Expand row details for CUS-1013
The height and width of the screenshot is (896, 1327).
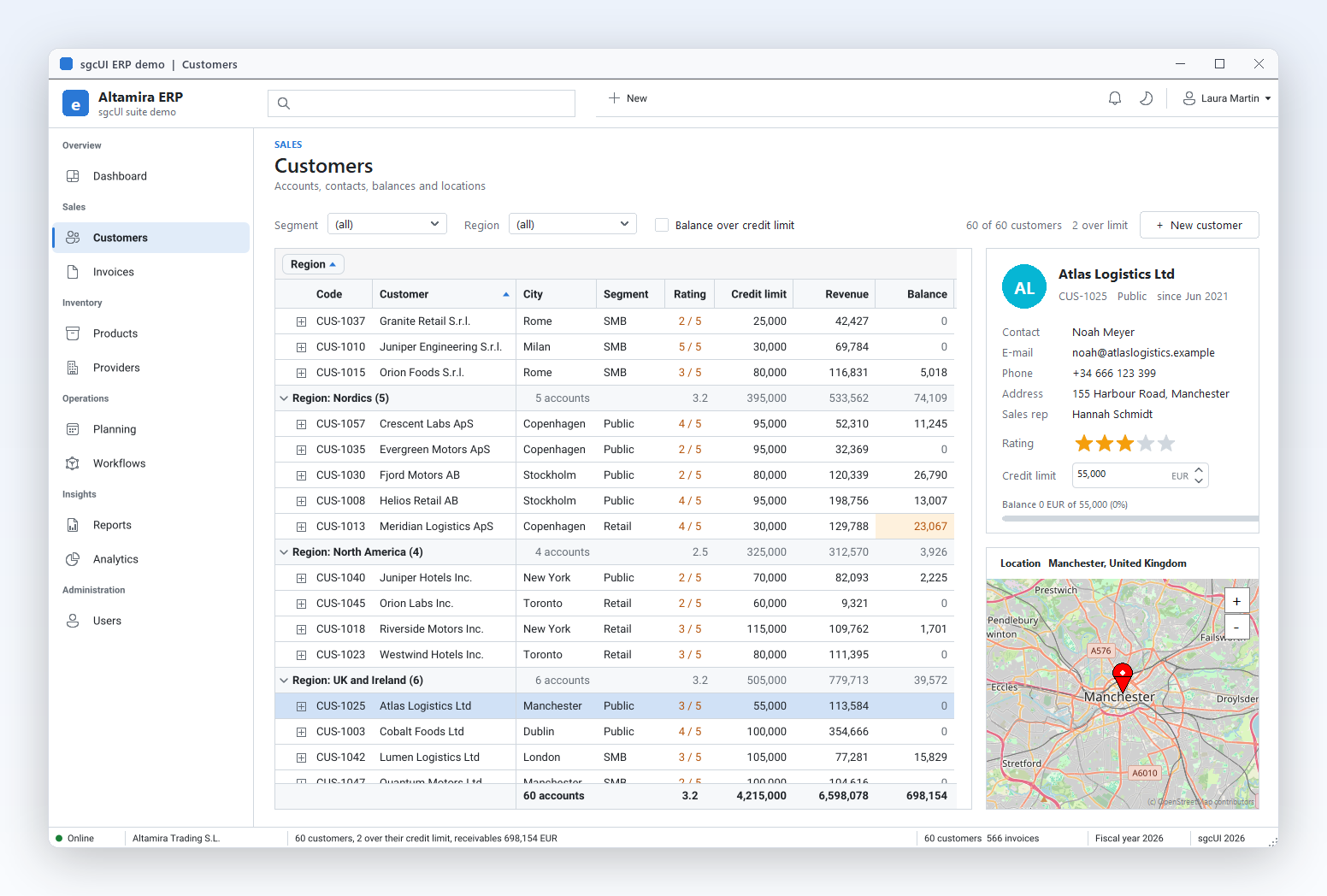(301, 527)
